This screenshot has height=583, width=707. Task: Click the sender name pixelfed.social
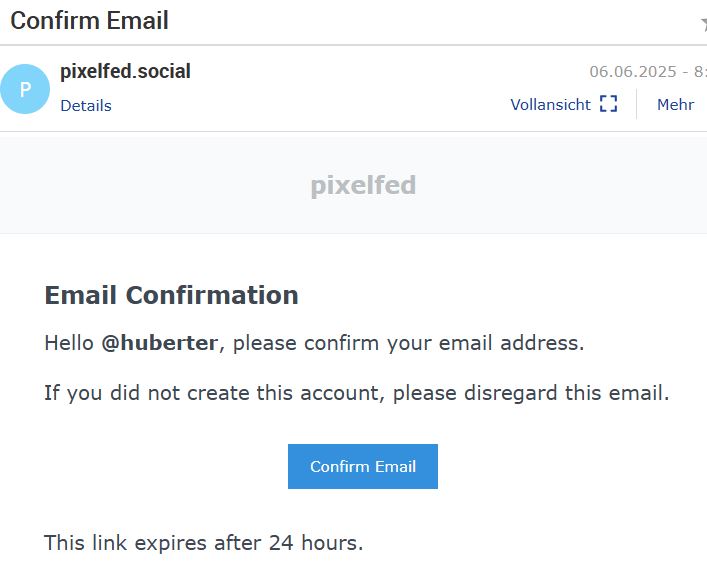tap(125, 71)
